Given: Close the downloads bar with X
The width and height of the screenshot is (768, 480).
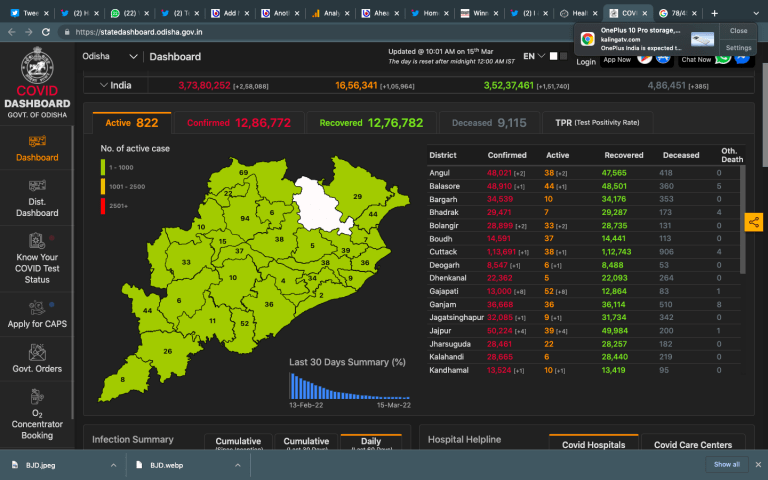Looking at the screenshot, I should (x=758, y=464).
